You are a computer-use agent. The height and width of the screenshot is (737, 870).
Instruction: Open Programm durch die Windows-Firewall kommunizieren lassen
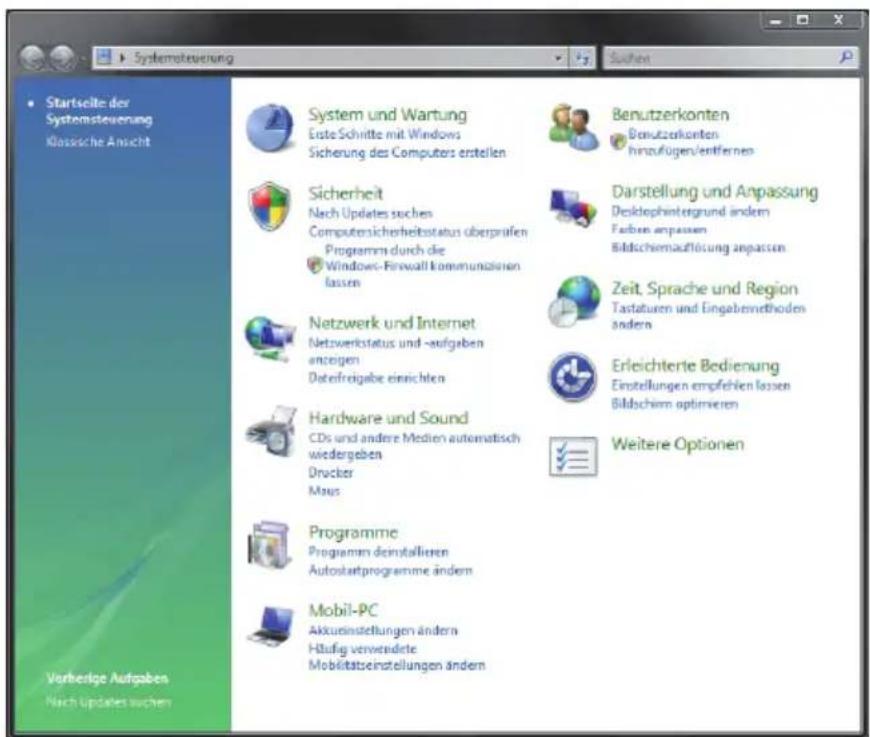[x=422, y=266]
